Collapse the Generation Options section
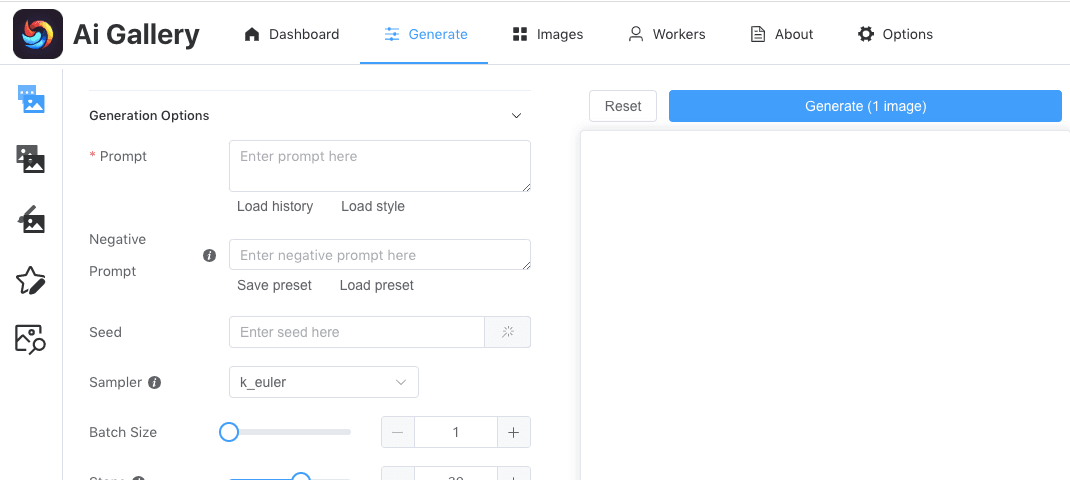Screen dimensions: 1070x480 (x=516, y=116)
